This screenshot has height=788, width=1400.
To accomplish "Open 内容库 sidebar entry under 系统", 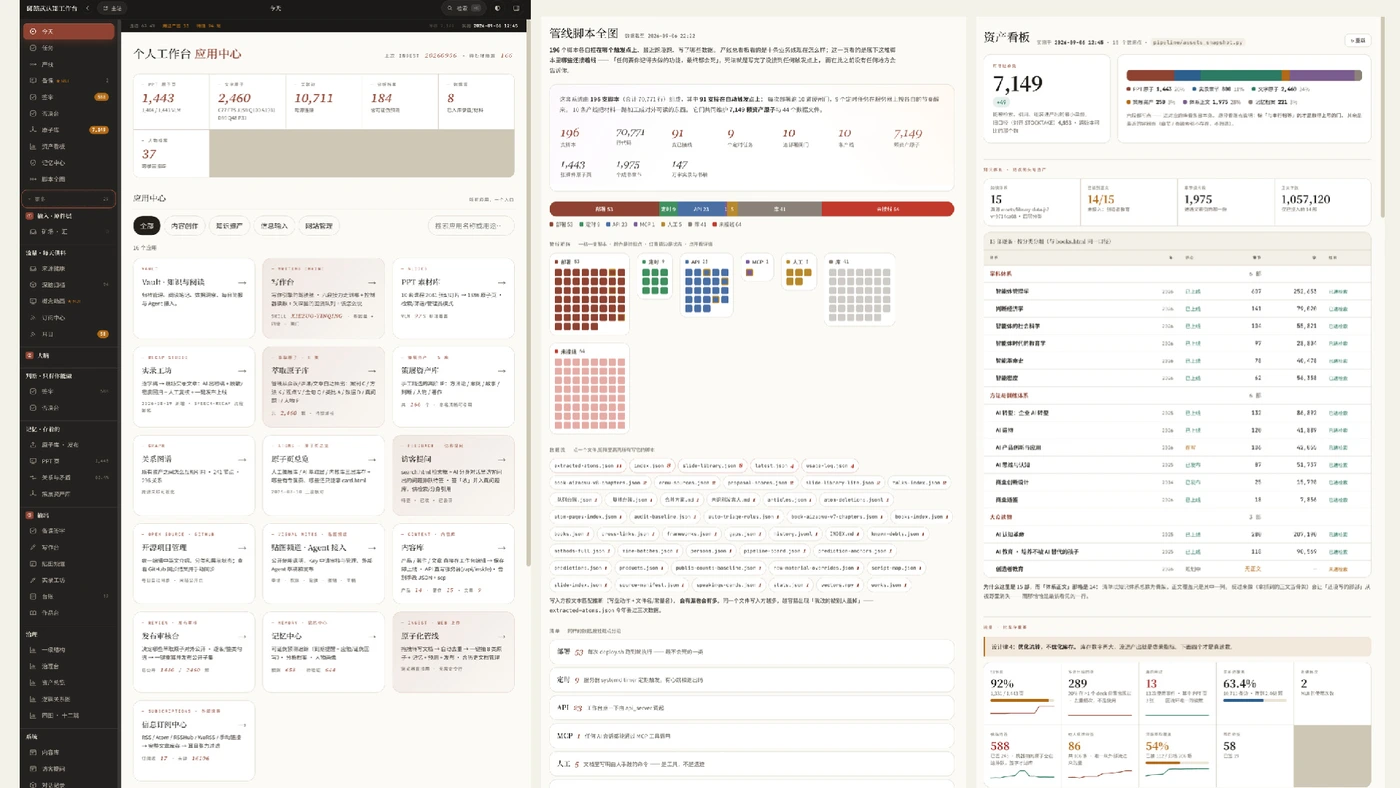I will tap(51, 752).
